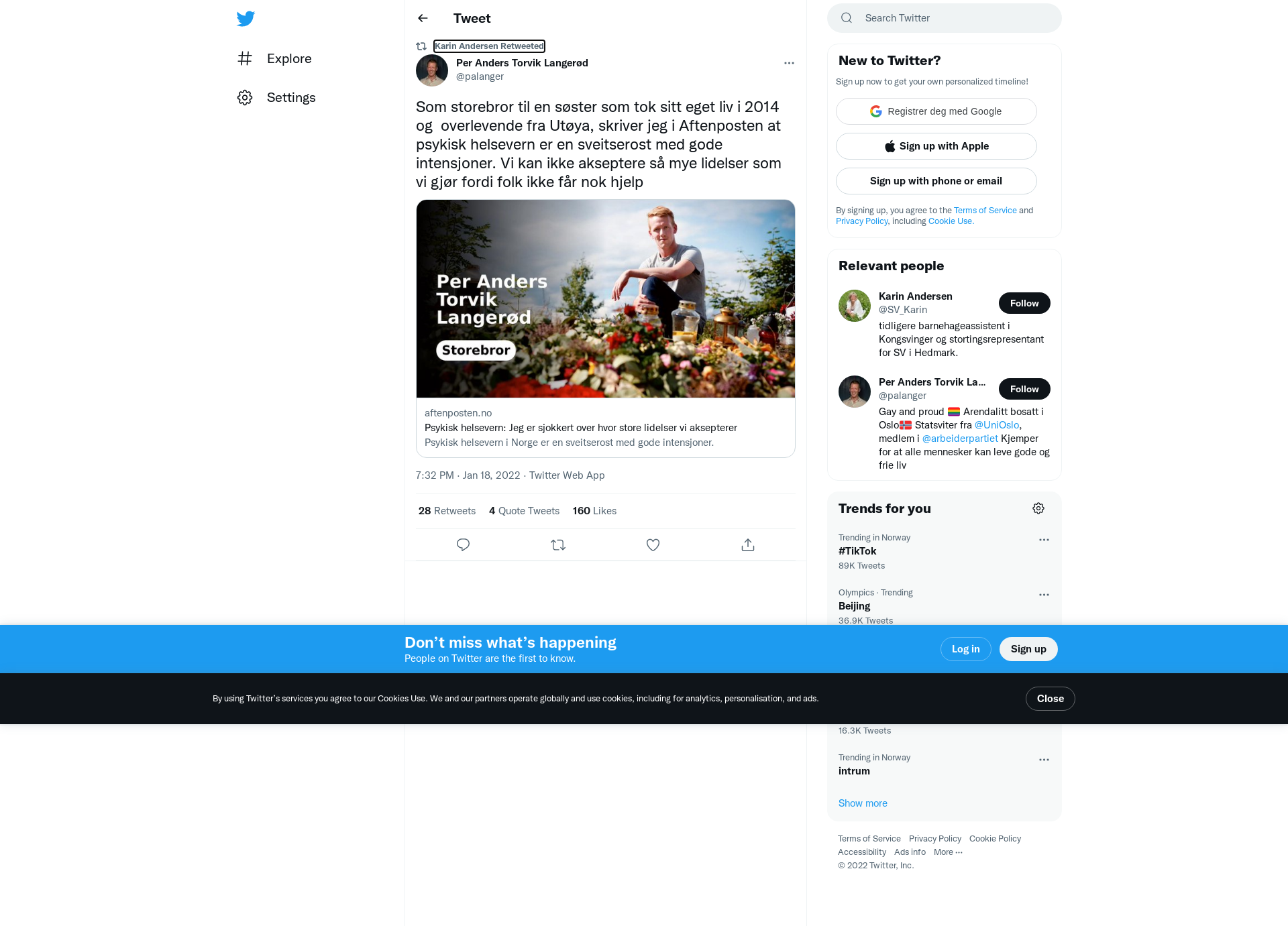This screenshot has width=1288, height=926.
Task: Open more options for the Beijing trend
Action: coord(1044,595)
